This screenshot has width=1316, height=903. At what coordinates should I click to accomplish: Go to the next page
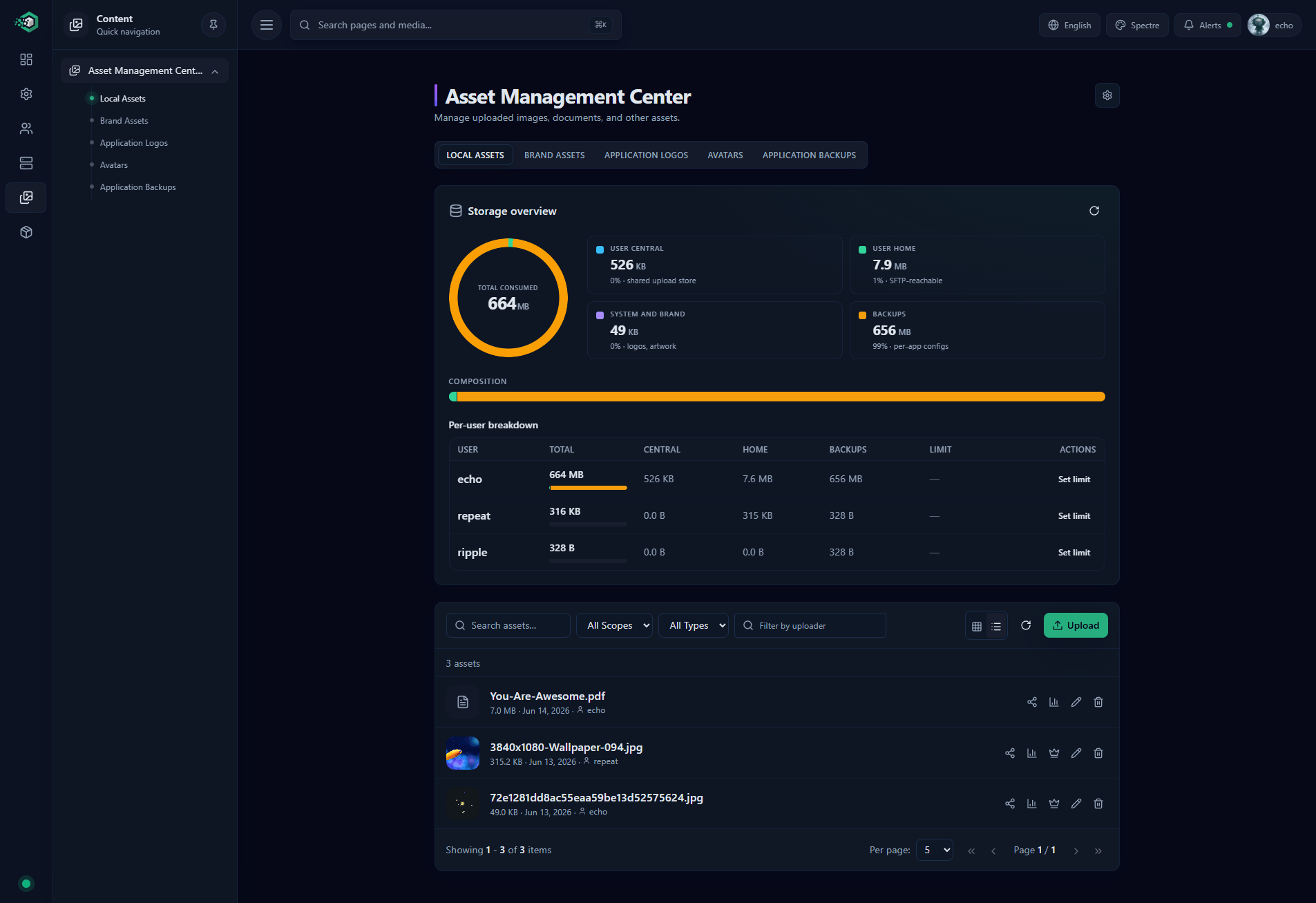click(1076, 850)
